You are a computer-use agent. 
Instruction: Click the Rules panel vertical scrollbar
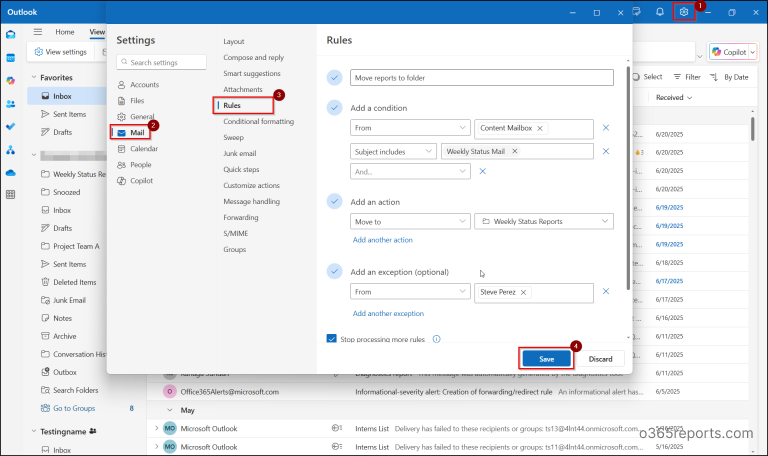point(628,177)
